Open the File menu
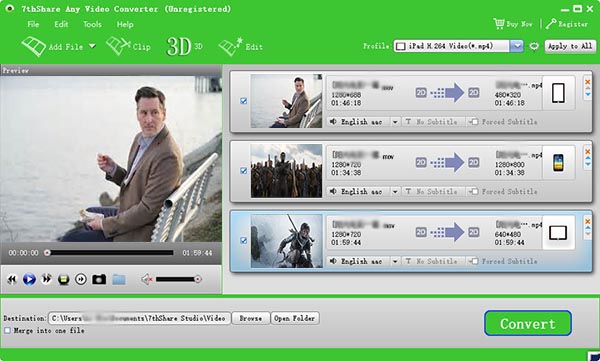This screenshot has height=361, width=600. tap(33, 24)
